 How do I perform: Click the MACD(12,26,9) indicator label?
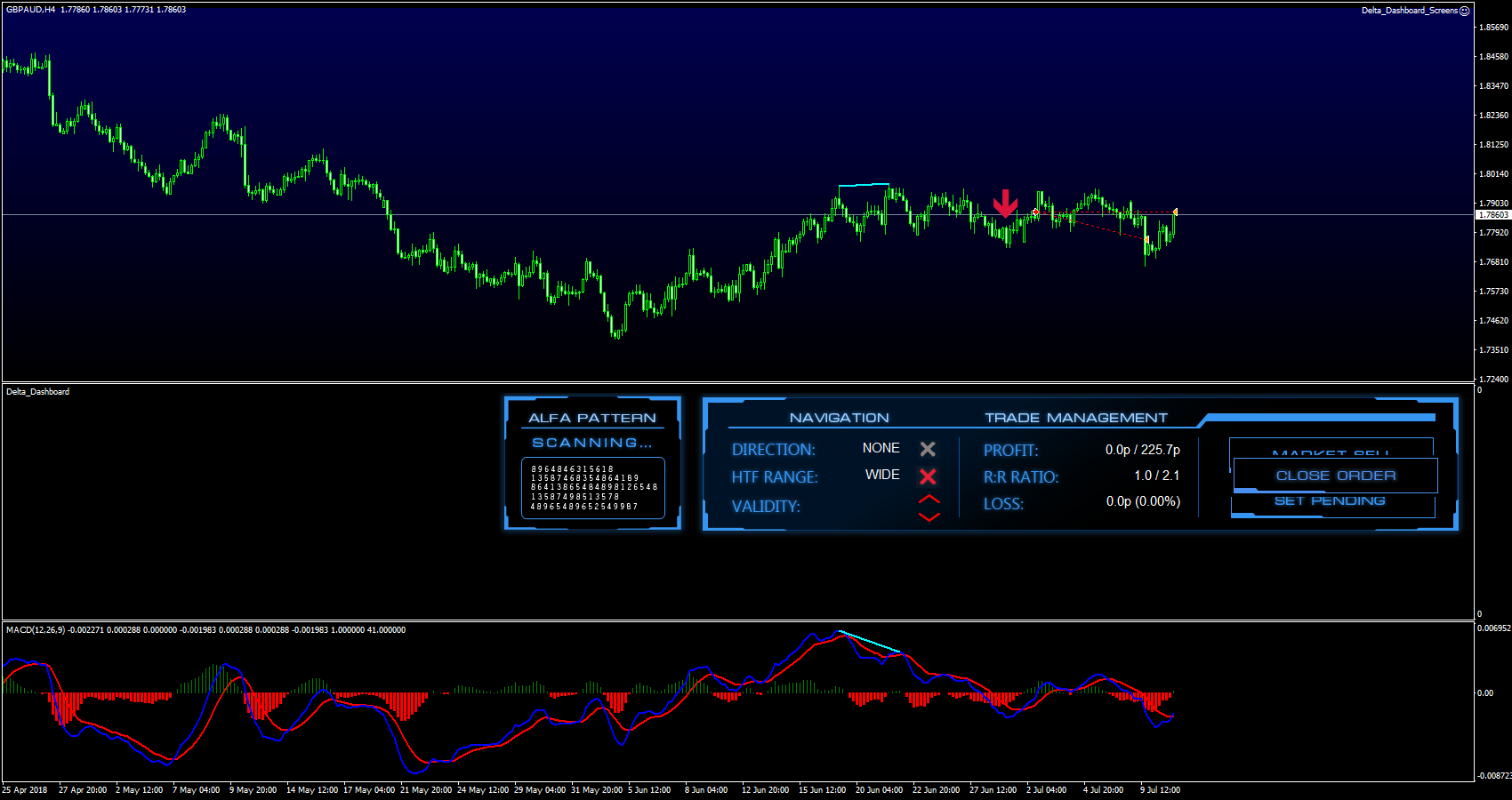36,630
